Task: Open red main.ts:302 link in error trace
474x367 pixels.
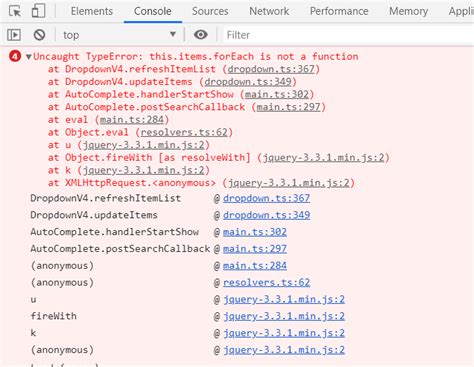Action: pos(277,94)
